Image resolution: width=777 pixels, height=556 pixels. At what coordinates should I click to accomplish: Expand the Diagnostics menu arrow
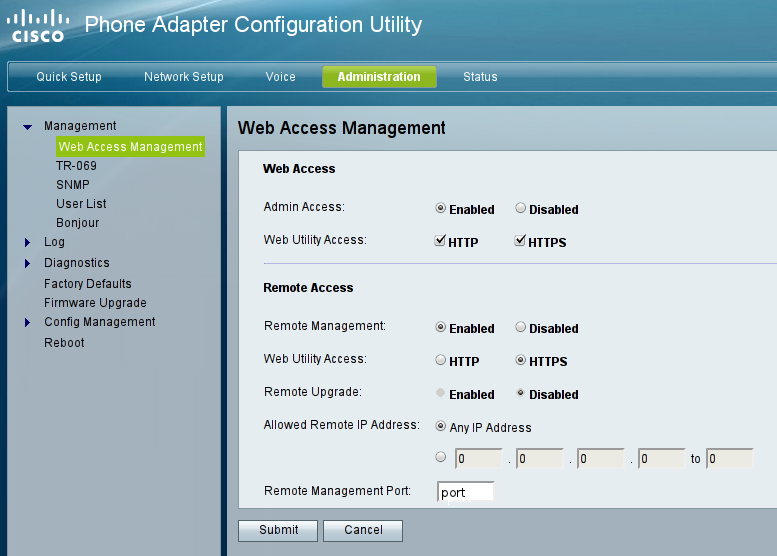tap(28, 264)
